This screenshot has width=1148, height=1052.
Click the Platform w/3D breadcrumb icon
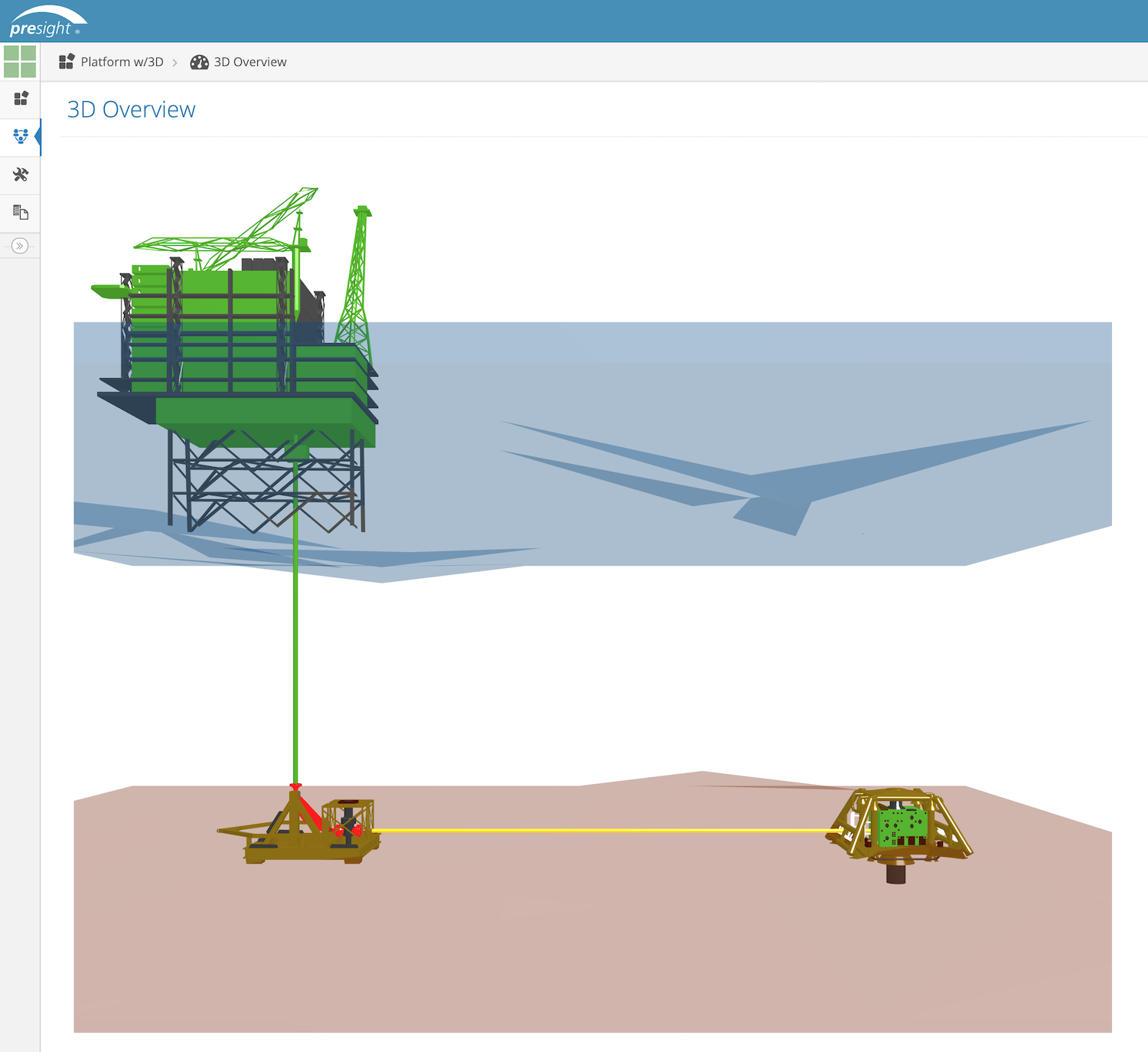[x=67, y=61]
